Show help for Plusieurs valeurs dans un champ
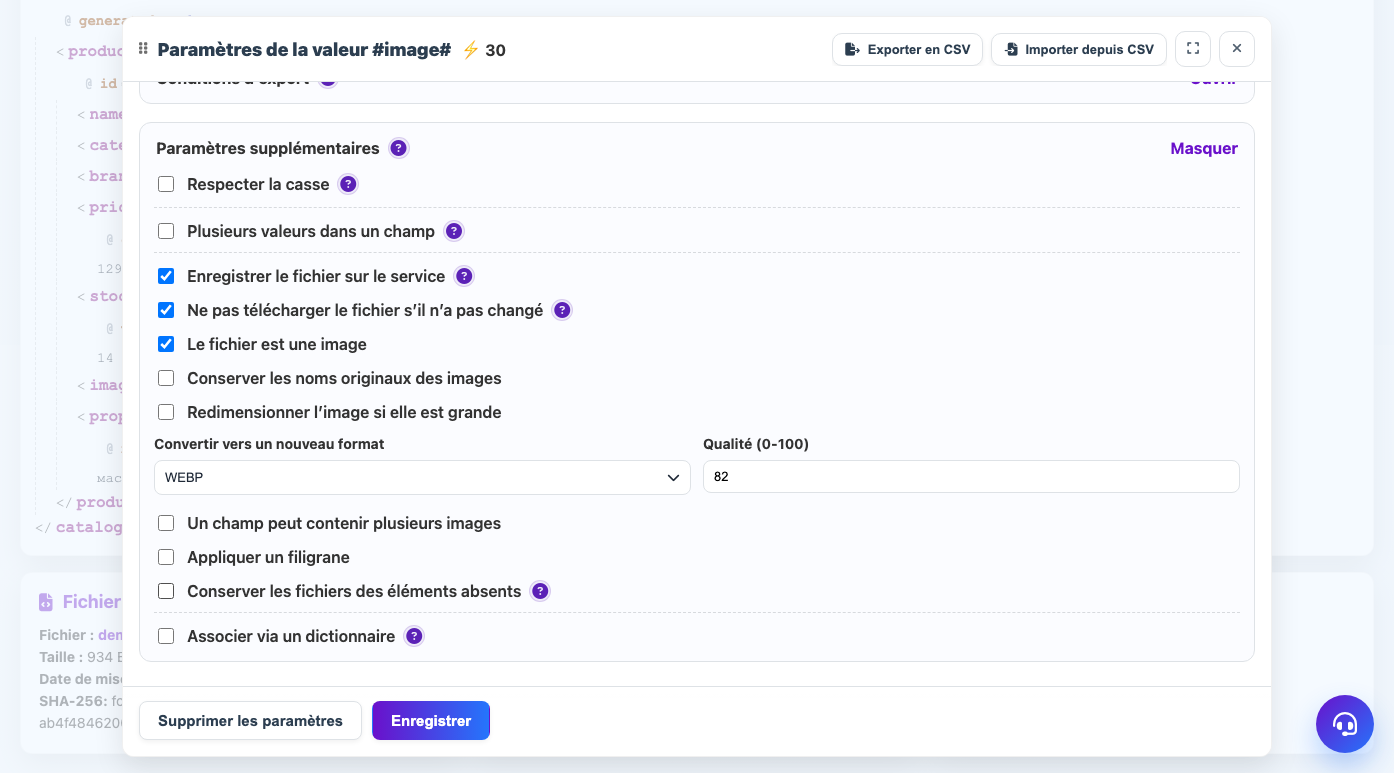Viewport: 1394px width, 773px height. pos(454,231)
